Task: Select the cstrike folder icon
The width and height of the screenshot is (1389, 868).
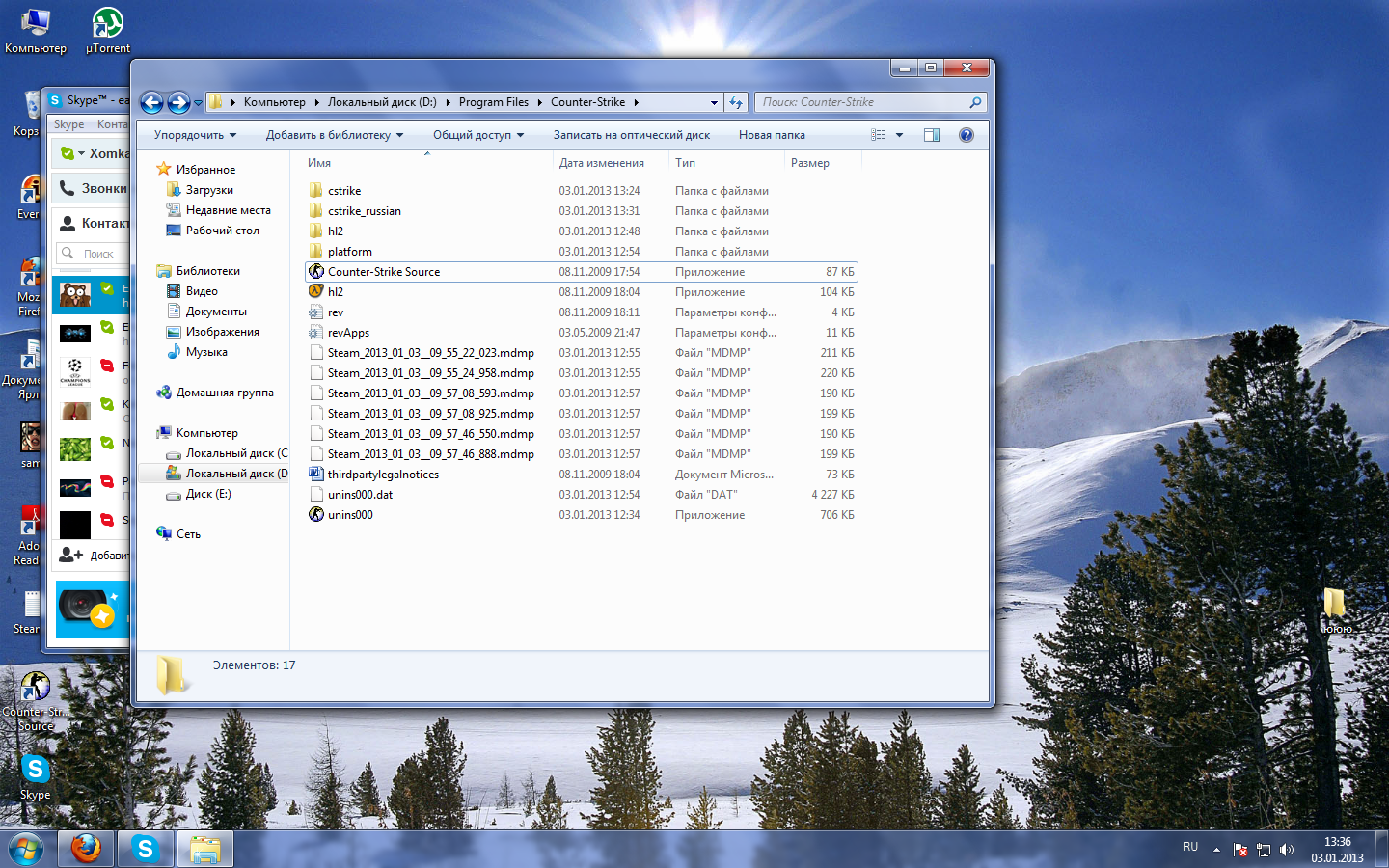Action: coord(315,191)
